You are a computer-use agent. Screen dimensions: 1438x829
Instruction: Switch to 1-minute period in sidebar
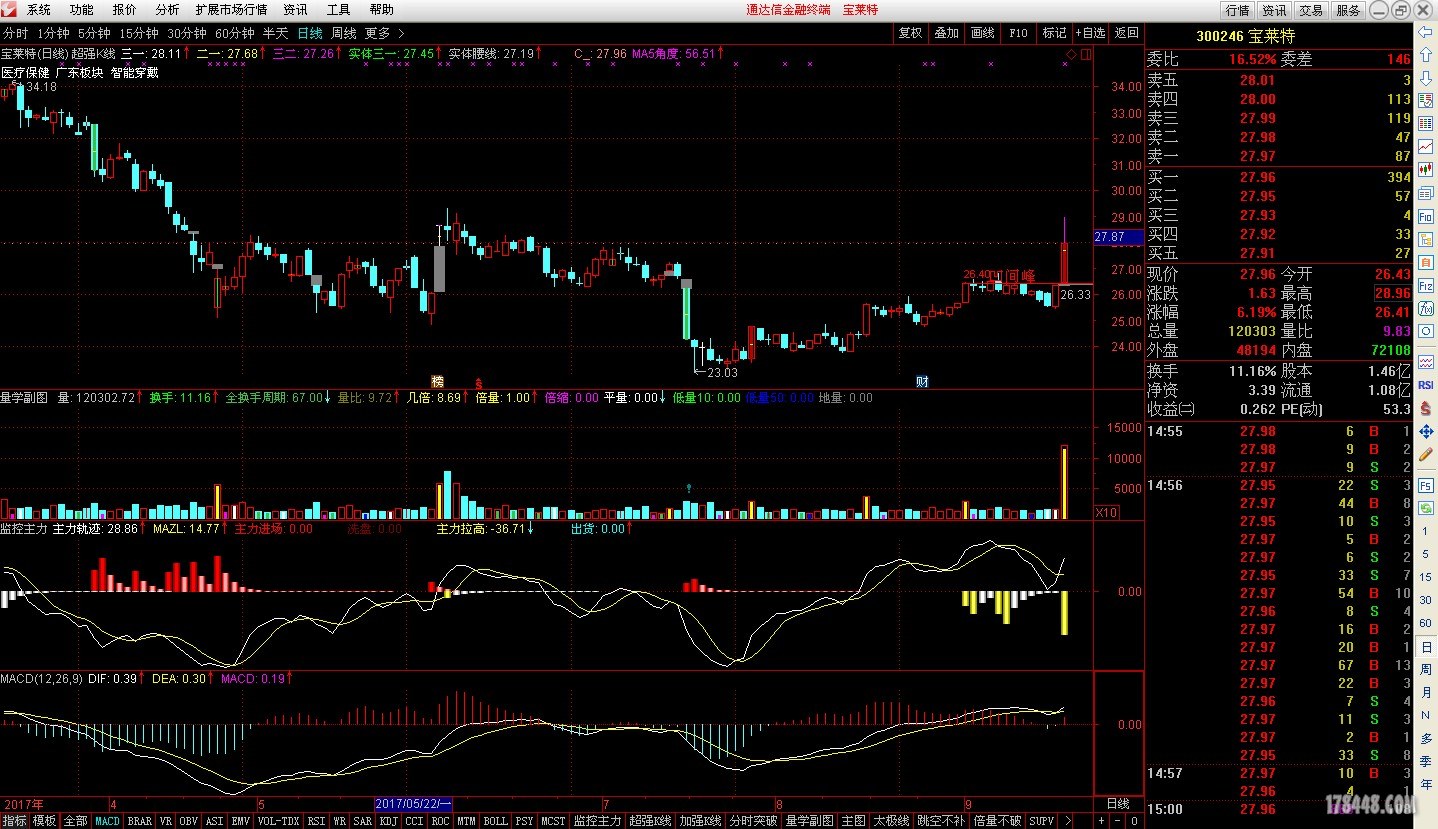point(1426,532)
